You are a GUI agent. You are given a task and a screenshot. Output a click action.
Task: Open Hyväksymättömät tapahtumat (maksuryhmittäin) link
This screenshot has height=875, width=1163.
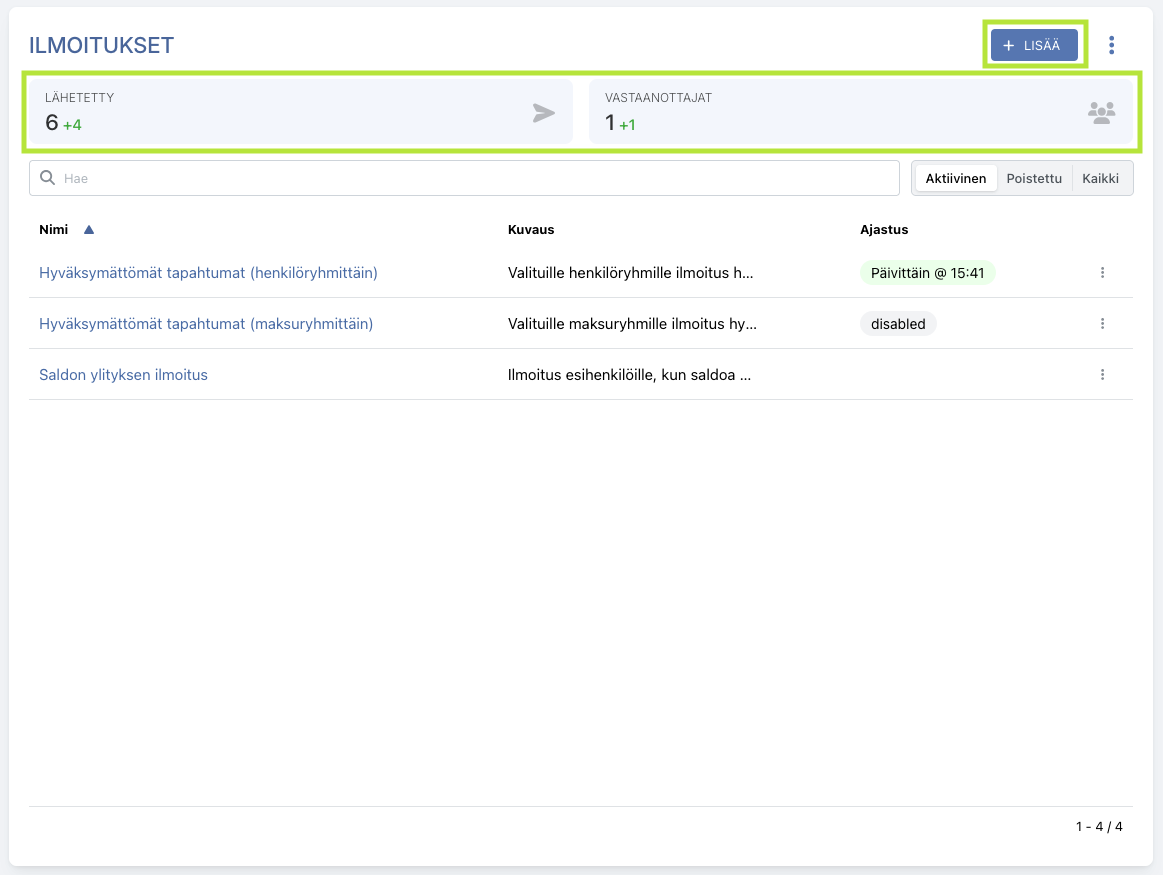(206, 324)
